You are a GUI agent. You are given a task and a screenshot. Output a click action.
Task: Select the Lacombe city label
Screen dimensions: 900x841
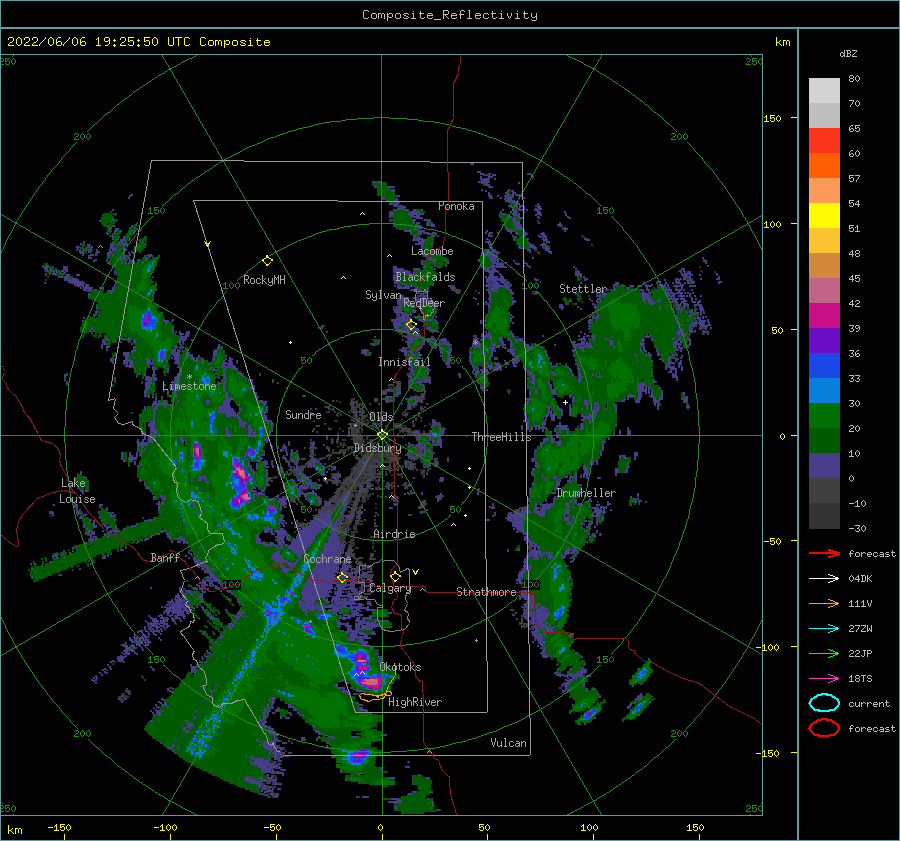point(432,251)
